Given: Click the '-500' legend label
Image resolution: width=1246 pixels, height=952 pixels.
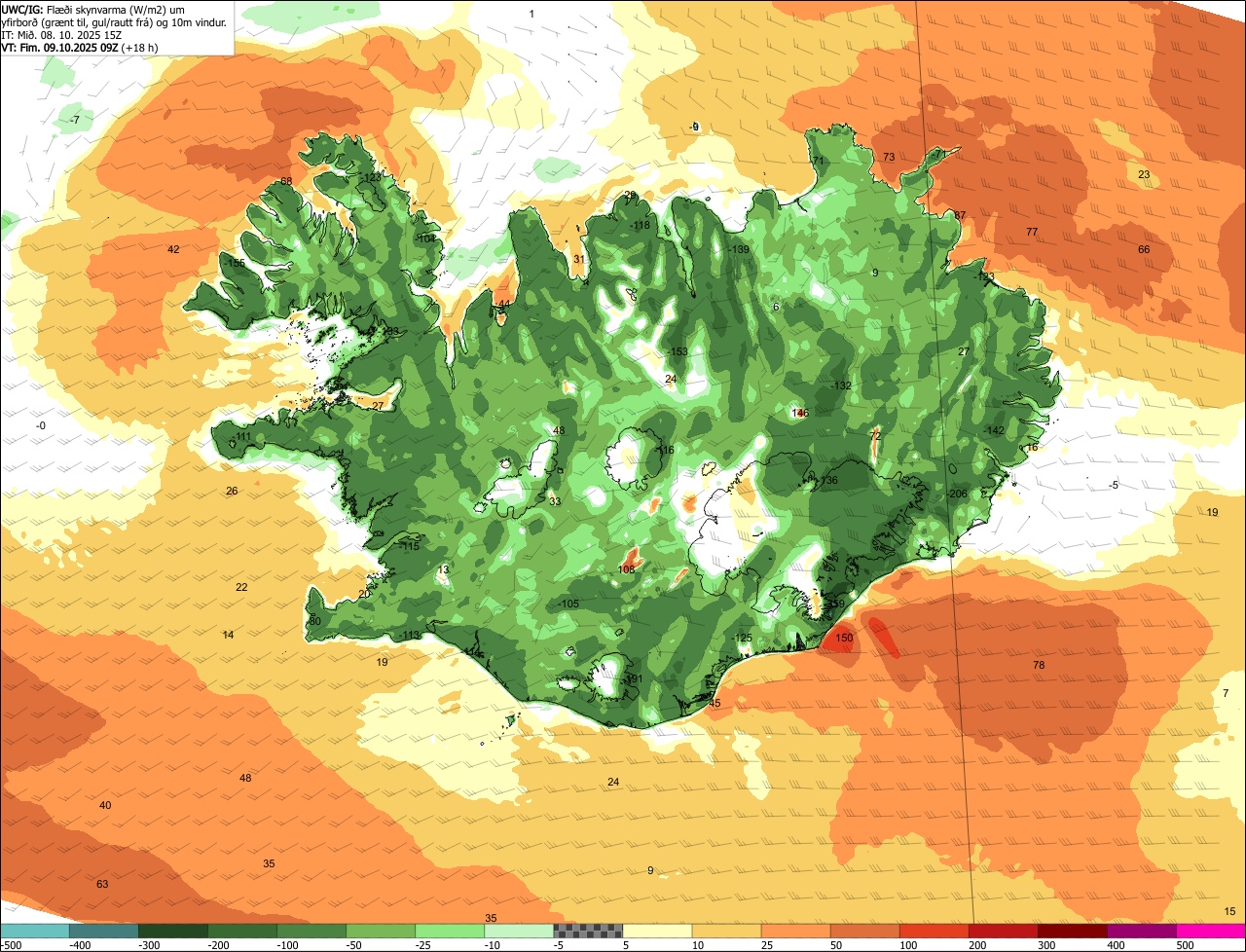Looking at the screenshot, I should click(11, 945).
